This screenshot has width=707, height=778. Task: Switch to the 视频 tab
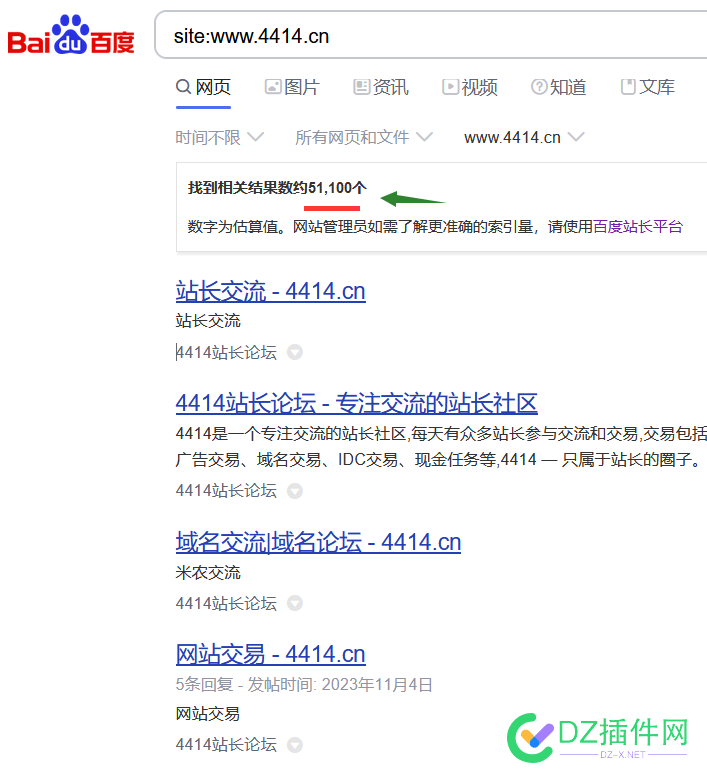469,87
